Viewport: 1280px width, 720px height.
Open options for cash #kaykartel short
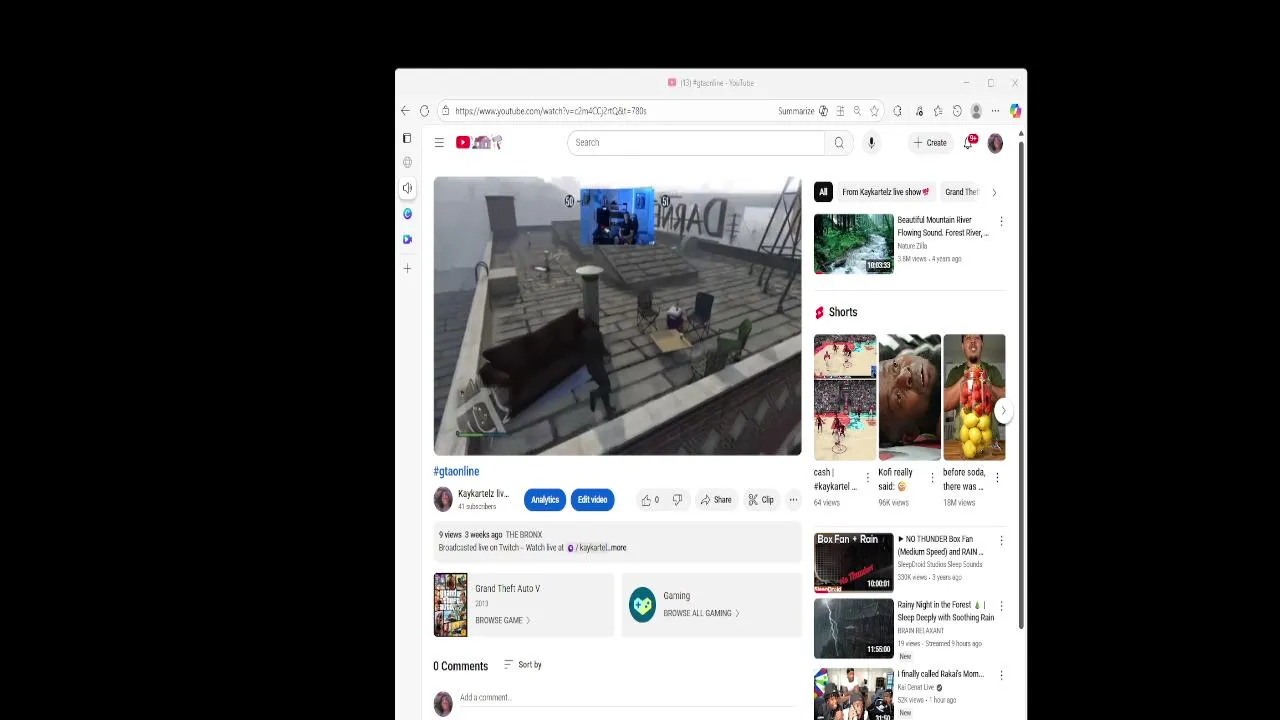click(x=868, y=478)
